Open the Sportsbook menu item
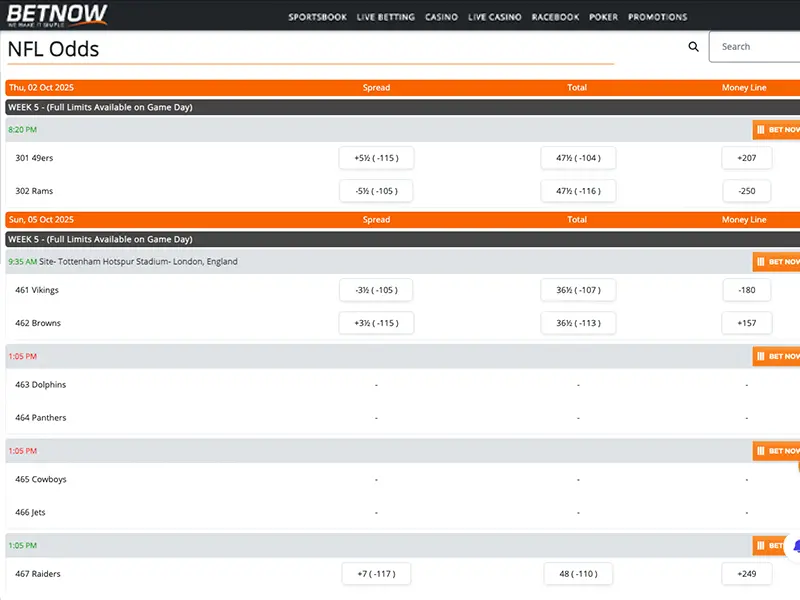 (318, 17)
